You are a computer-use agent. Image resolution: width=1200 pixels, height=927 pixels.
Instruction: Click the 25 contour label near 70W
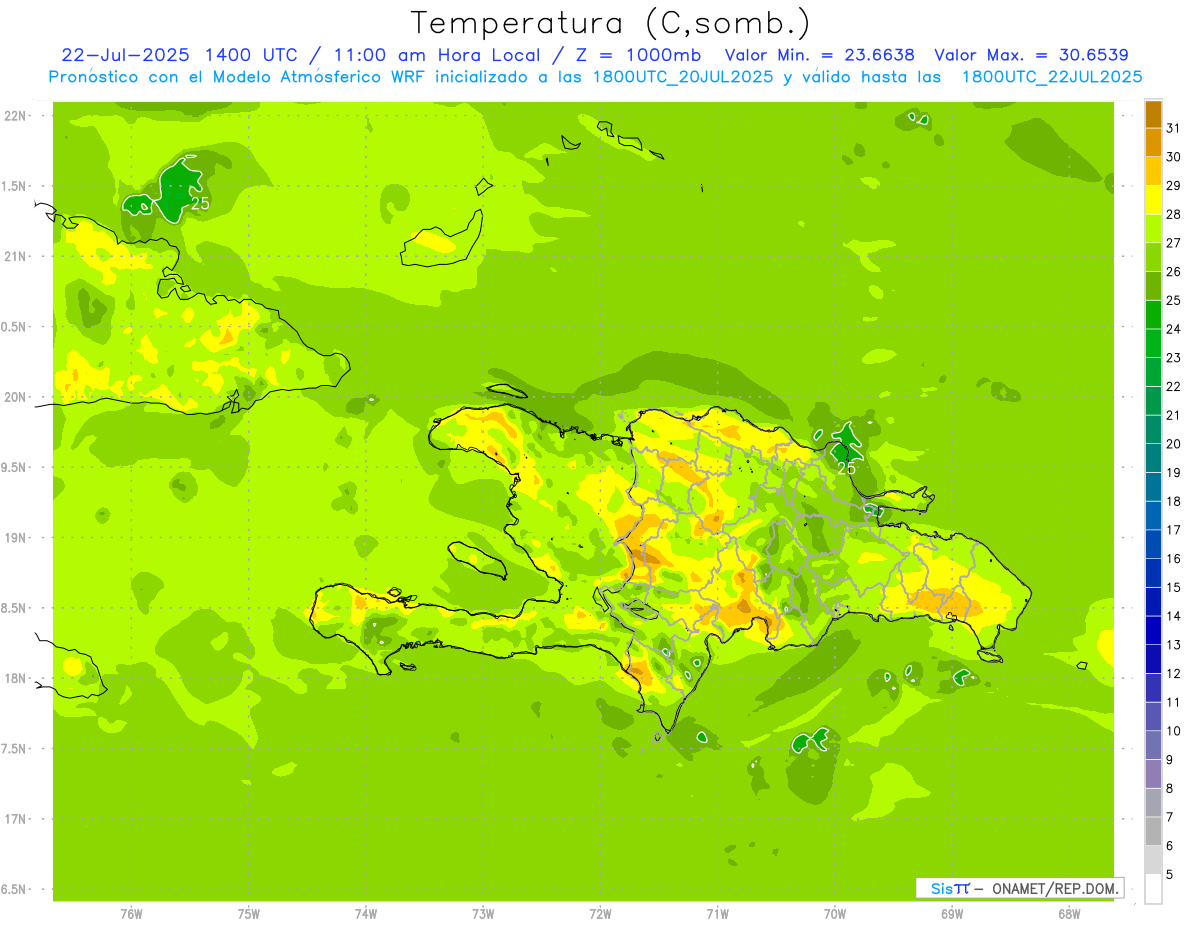point(846,468)
